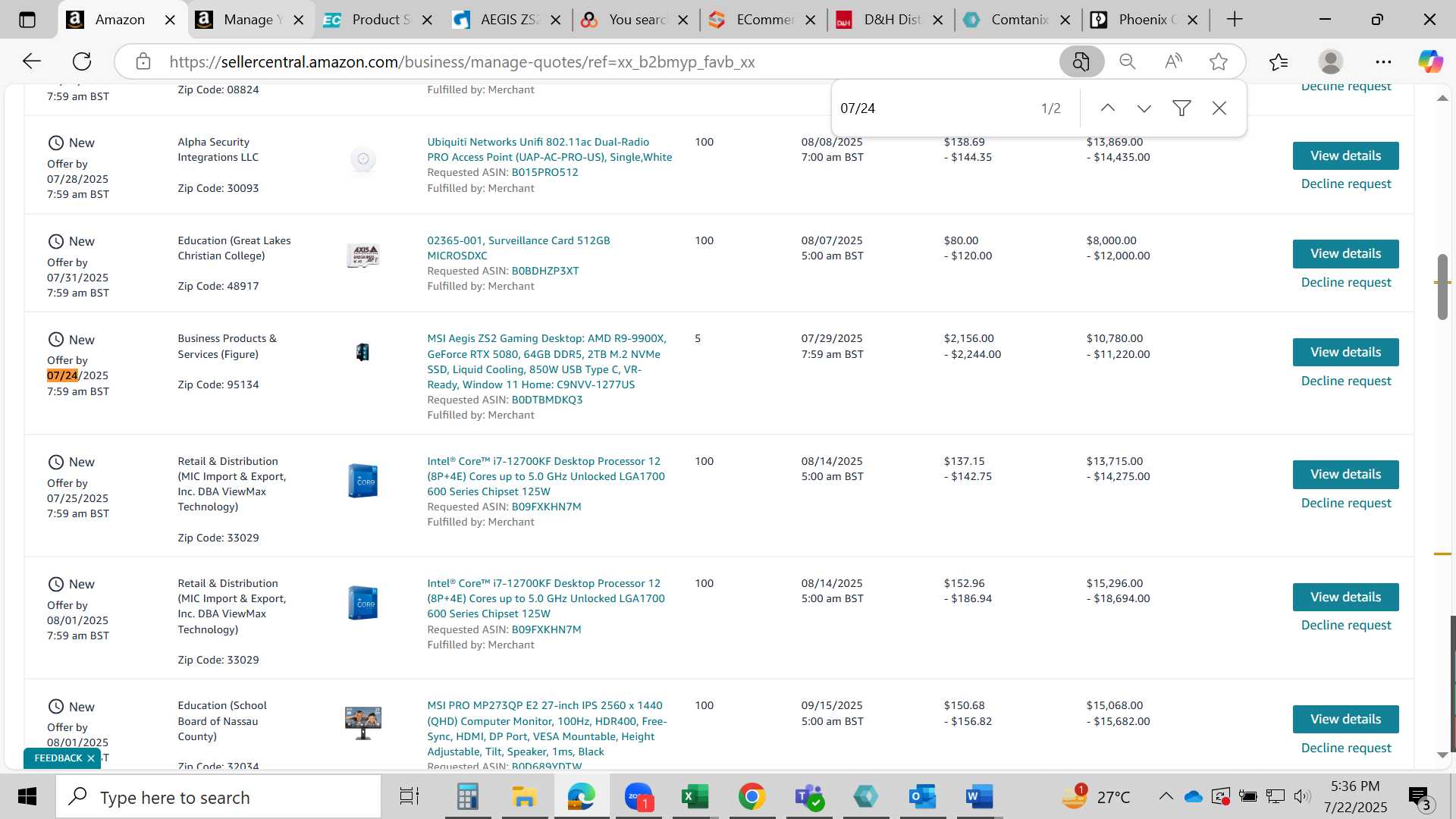The image size is (1456, 819).
Task: Switch to the You searc tab
Action: (635, 20)
